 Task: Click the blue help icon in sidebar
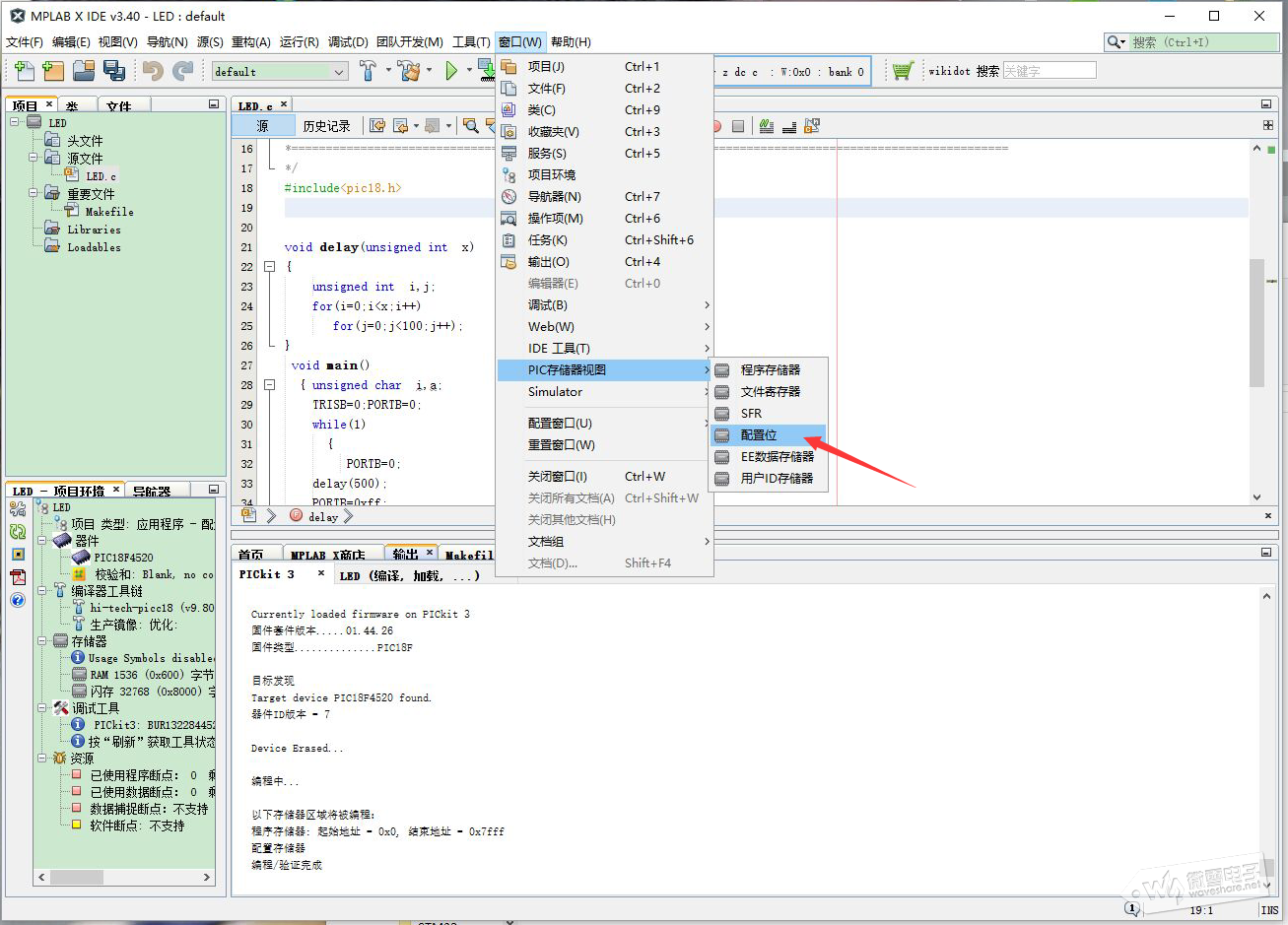coord(18,600)
